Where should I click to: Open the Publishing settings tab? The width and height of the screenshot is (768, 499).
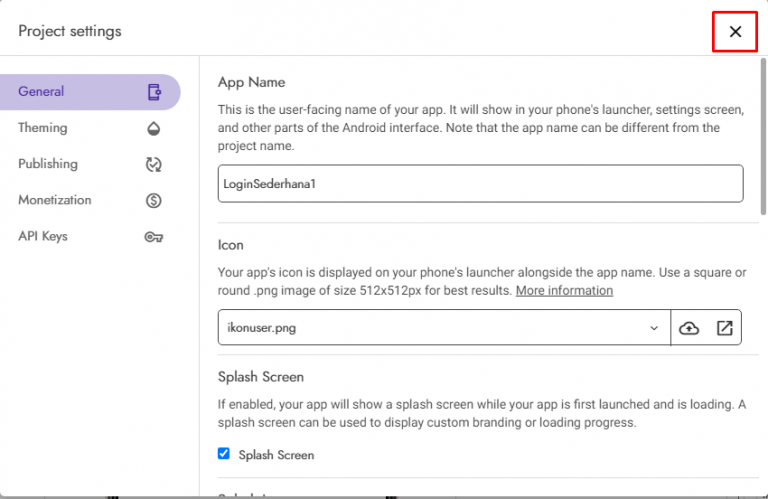click(x=48, y=164)
